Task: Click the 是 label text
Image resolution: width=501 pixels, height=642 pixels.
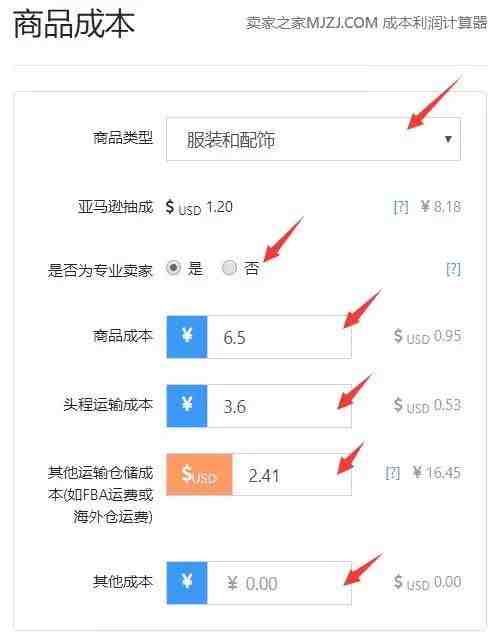Action: tap(196, 268)
